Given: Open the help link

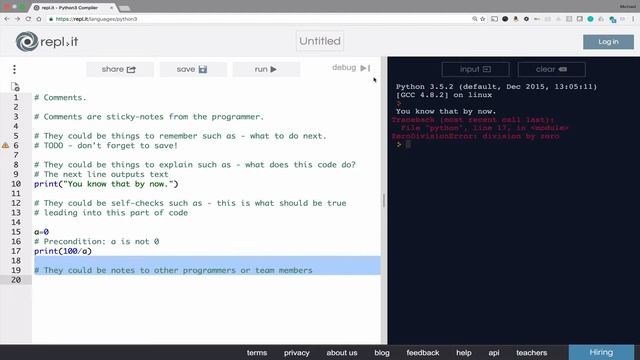Looking at the screenshot, I should point(464,353).
